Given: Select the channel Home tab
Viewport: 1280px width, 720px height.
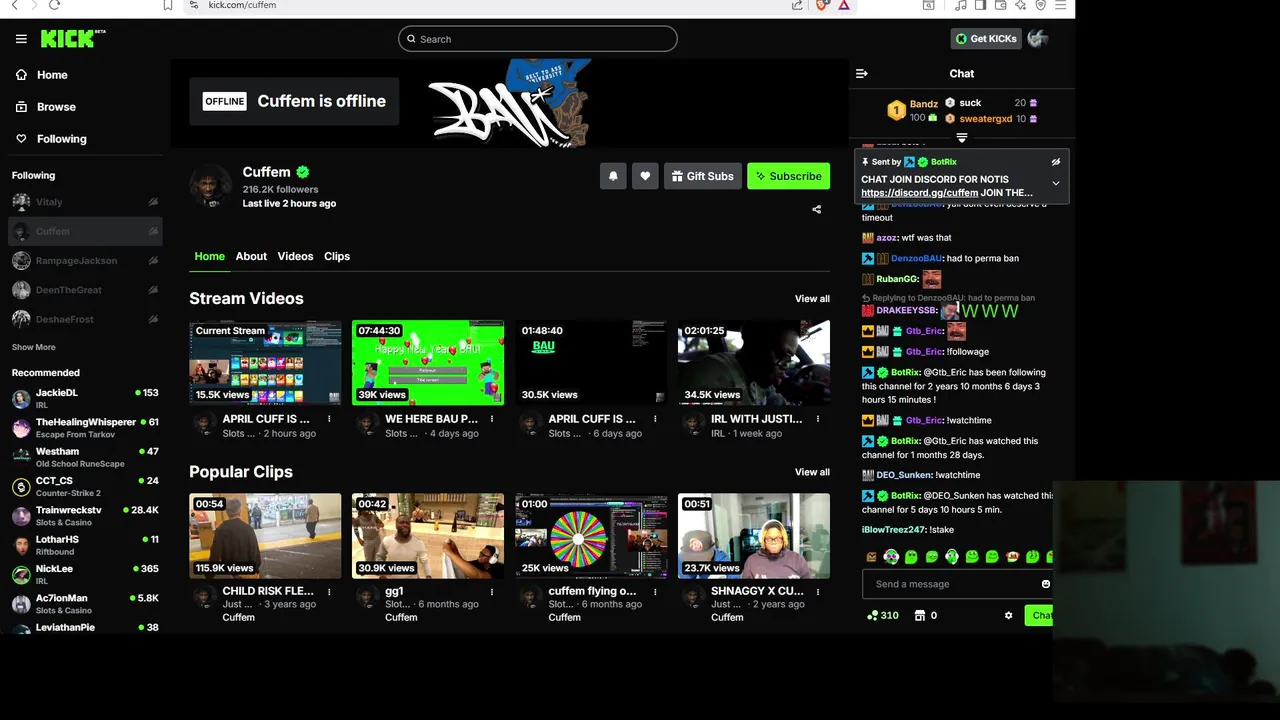Looking at the screenshot, I should pyautogui.click(x=209, y=256).
